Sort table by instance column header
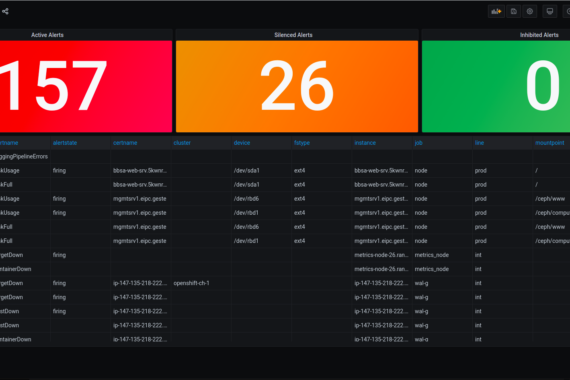The height and width of the screenshot is (380, 570). coord(365,143)
